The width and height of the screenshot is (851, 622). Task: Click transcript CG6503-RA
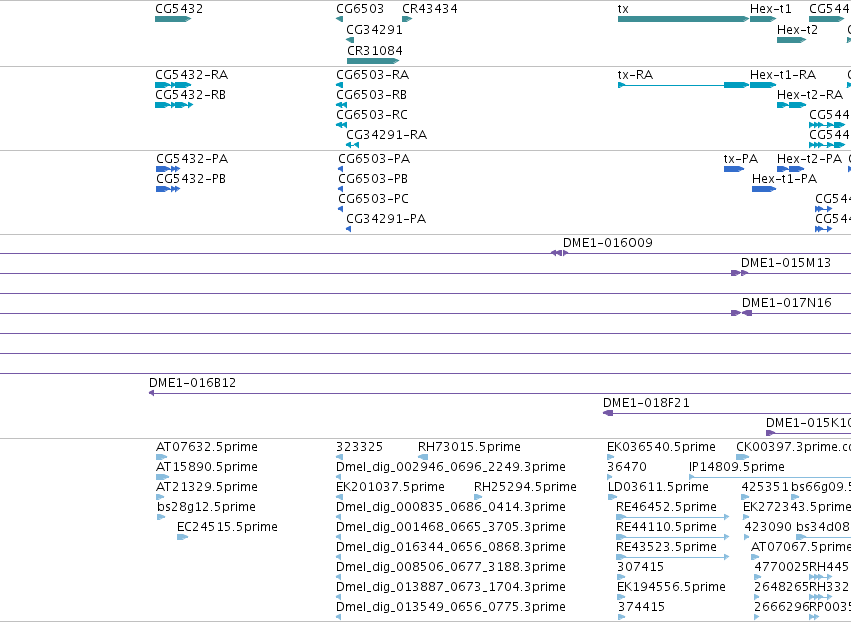click(340, 85)
